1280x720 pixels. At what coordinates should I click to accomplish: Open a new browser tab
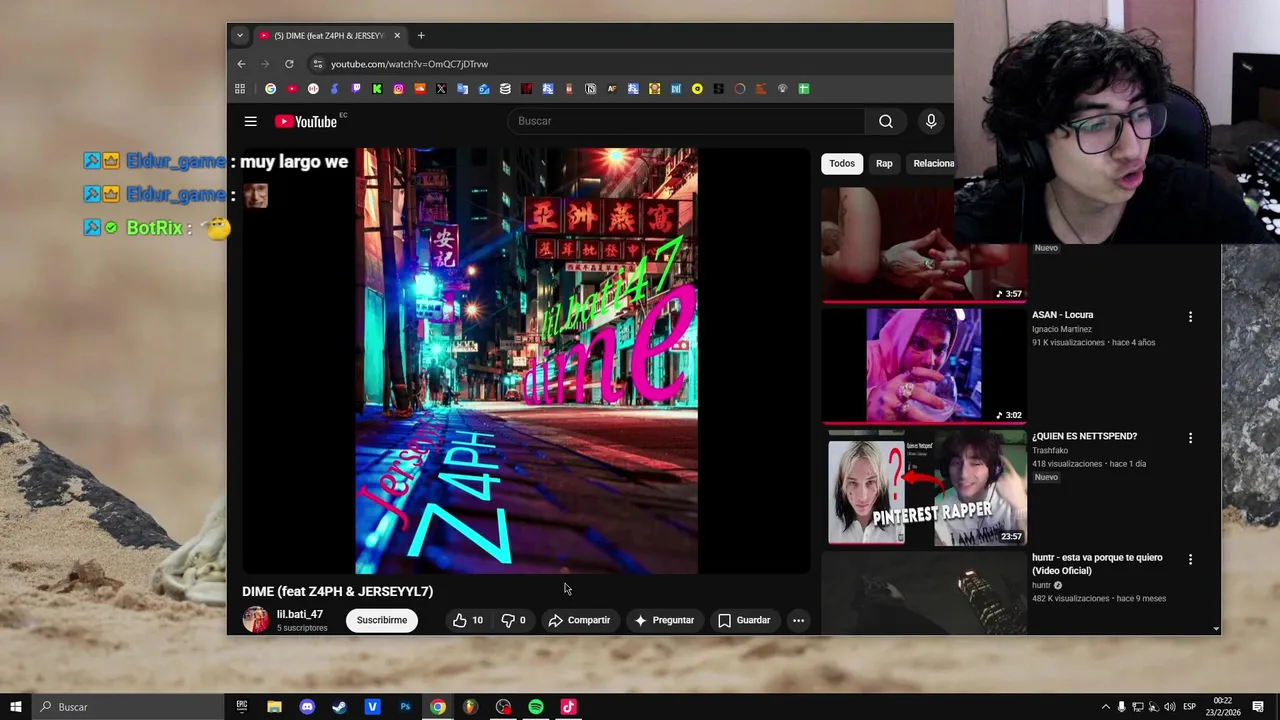pyautogui.click(x=421, y=36)
